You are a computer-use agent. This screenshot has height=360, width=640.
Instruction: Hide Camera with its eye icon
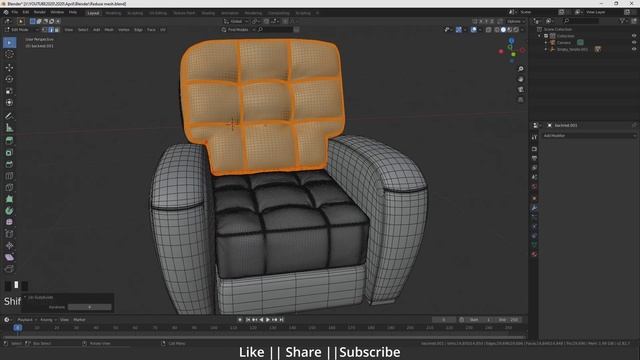coord(634,42)
